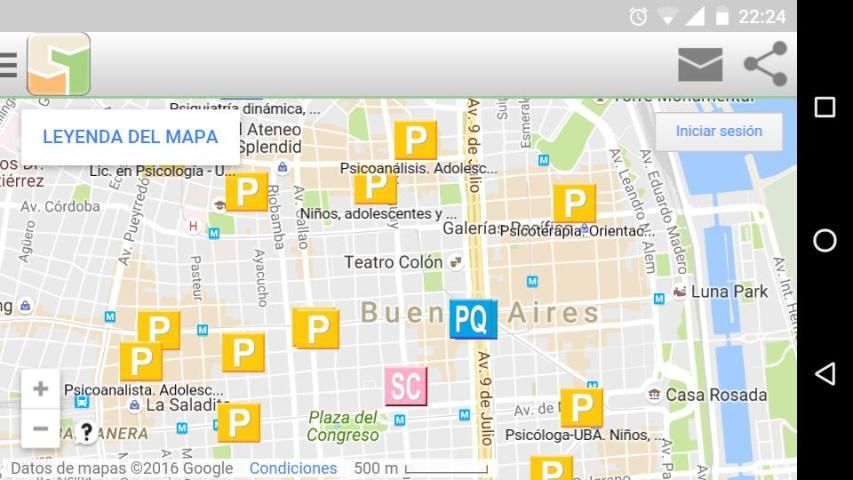Tap the app logo icon
The image size is (853, 480).
[x=59, y=65]
